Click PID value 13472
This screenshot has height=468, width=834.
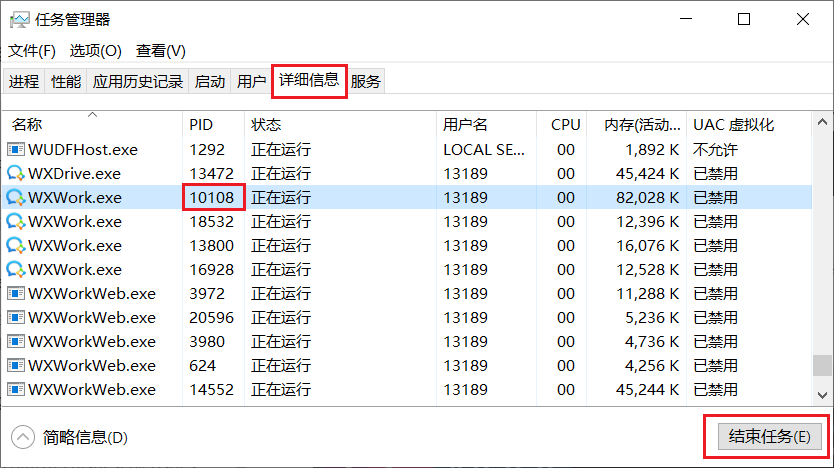(x=212, y=174)
